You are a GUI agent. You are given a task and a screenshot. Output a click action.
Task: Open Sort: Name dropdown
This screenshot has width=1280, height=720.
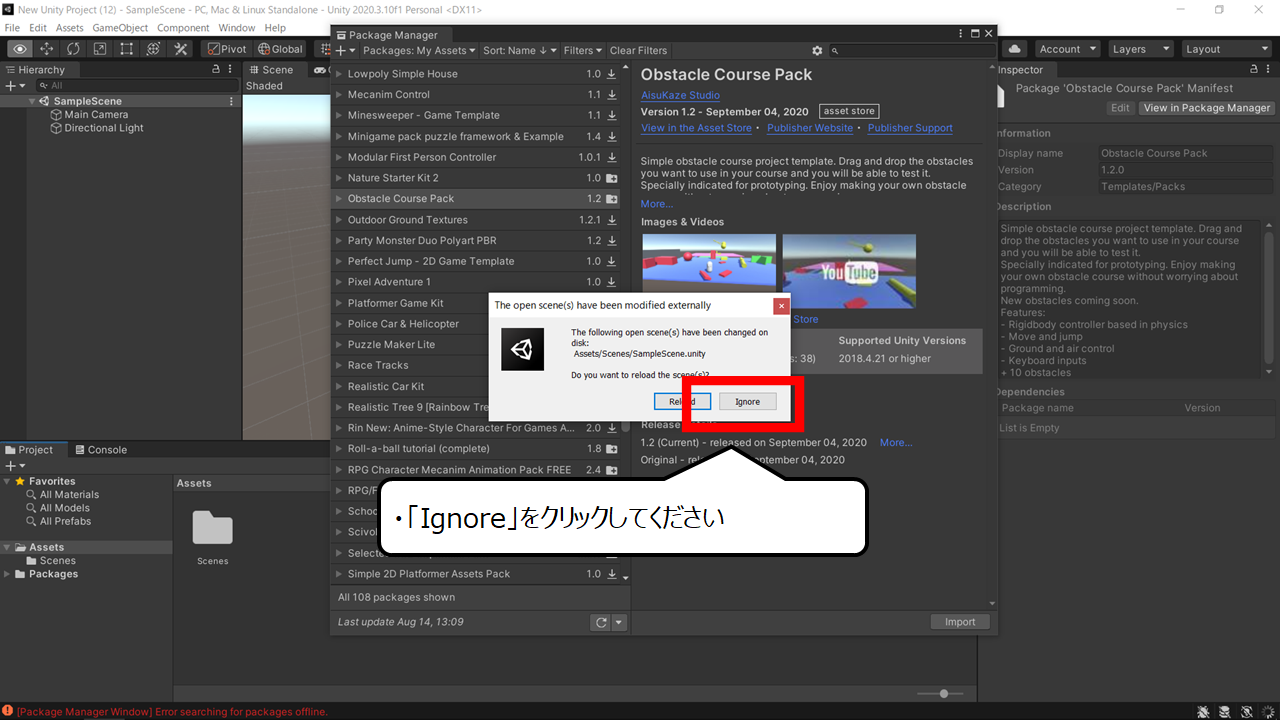pyautogui.click(x=520, y=50)
